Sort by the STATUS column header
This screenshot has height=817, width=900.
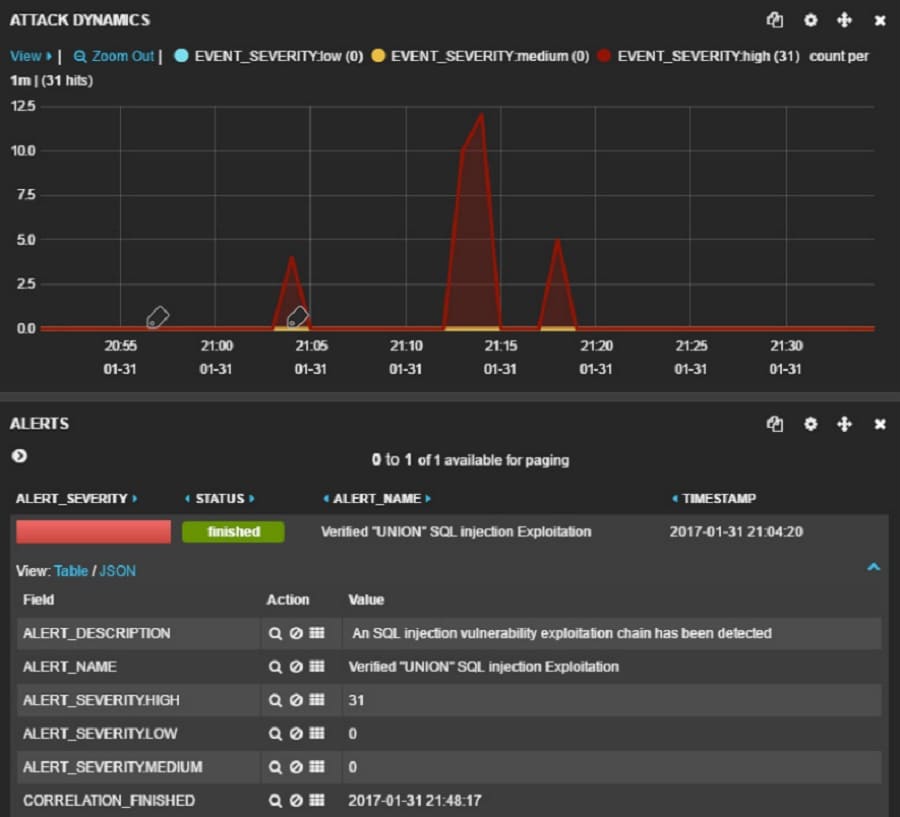(220, 498)
